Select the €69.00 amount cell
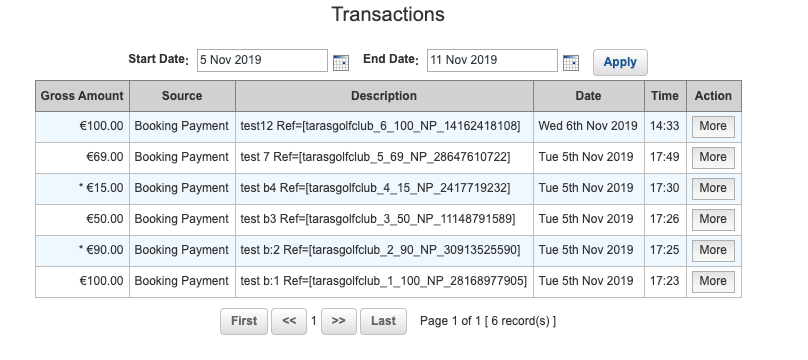 pos(82,158)
